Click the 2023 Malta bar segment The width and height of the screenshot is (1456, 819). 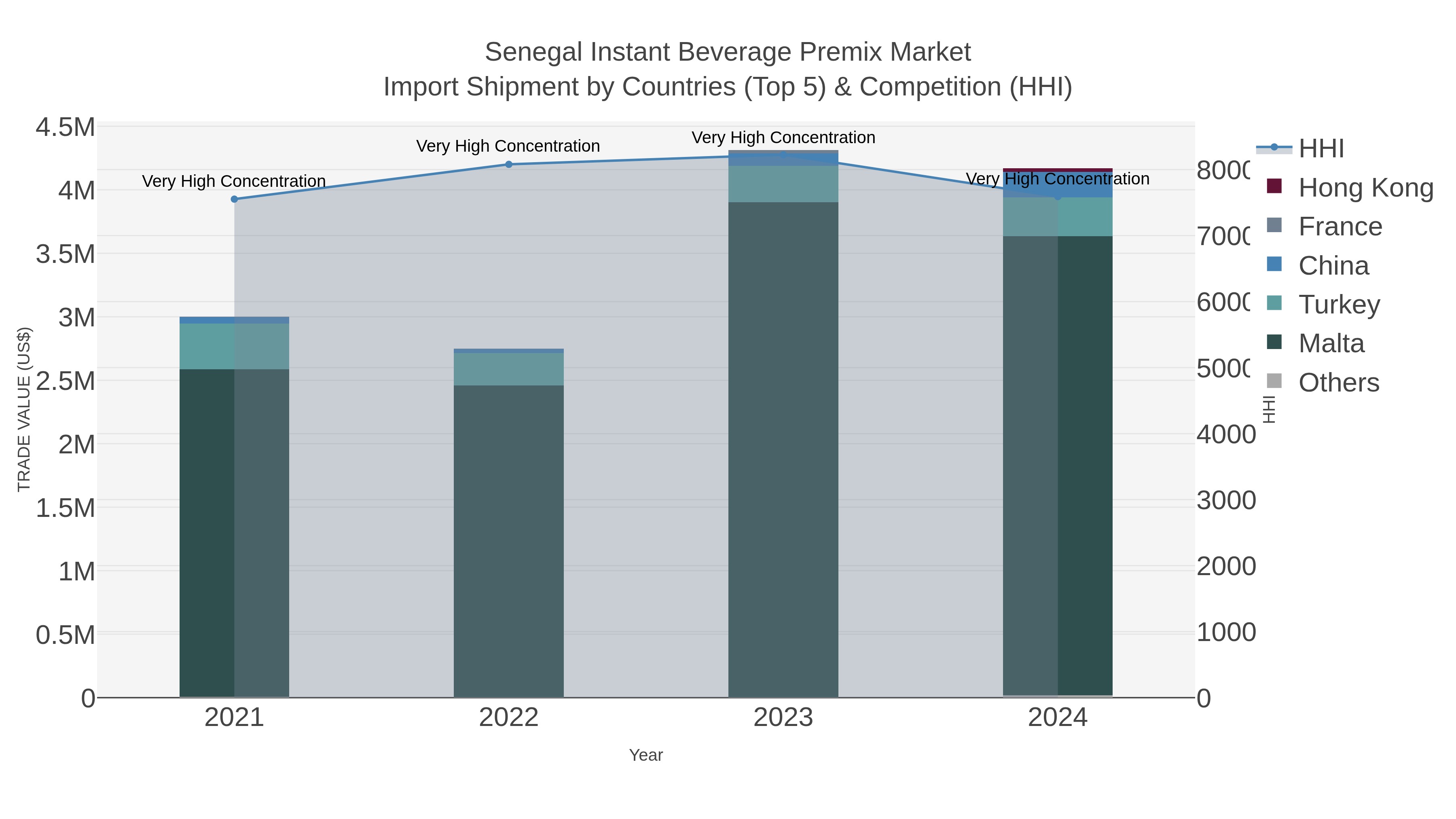pos(783,450)
